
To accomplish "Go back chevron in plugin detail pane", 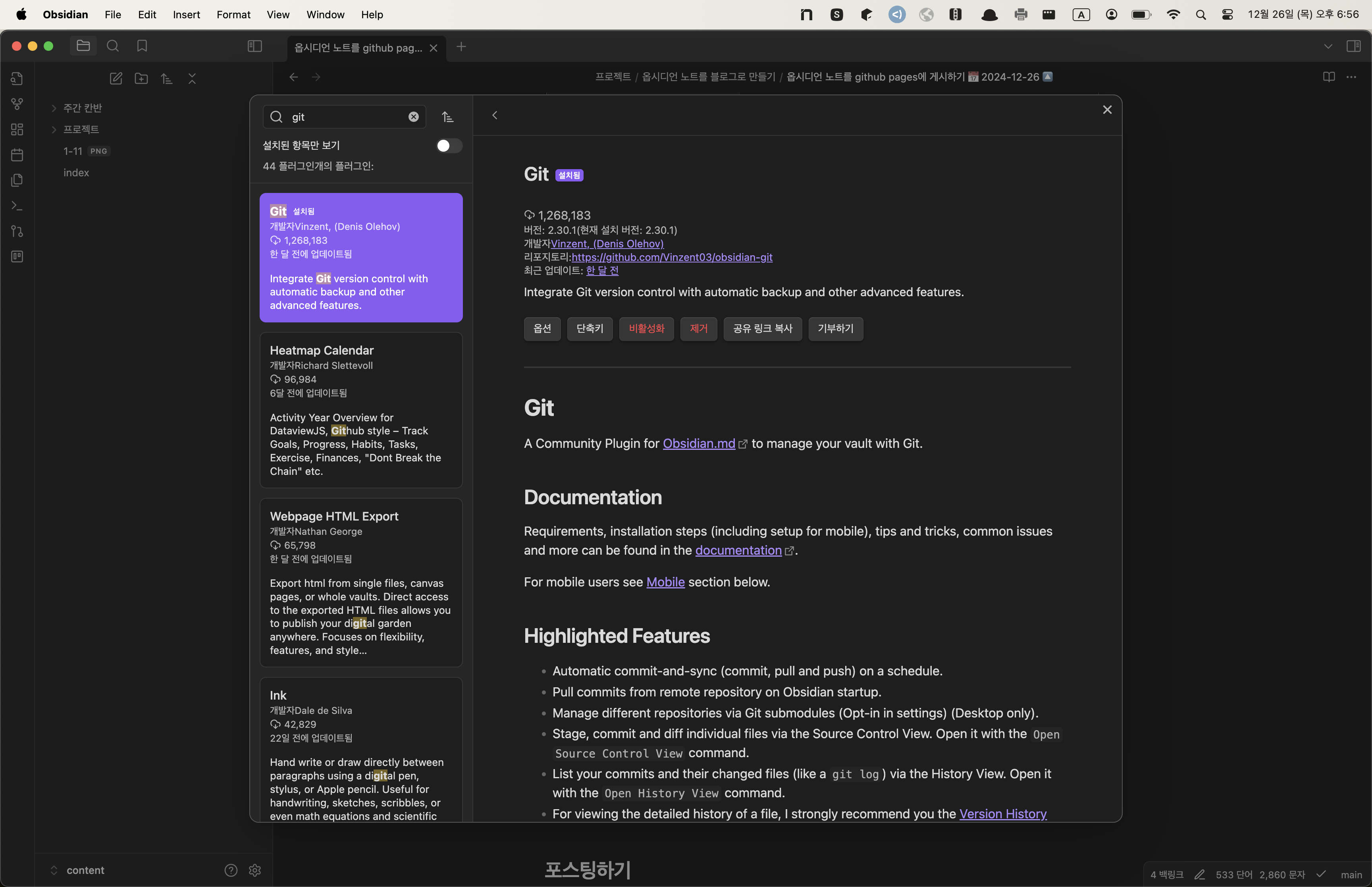I will point(495,116).
